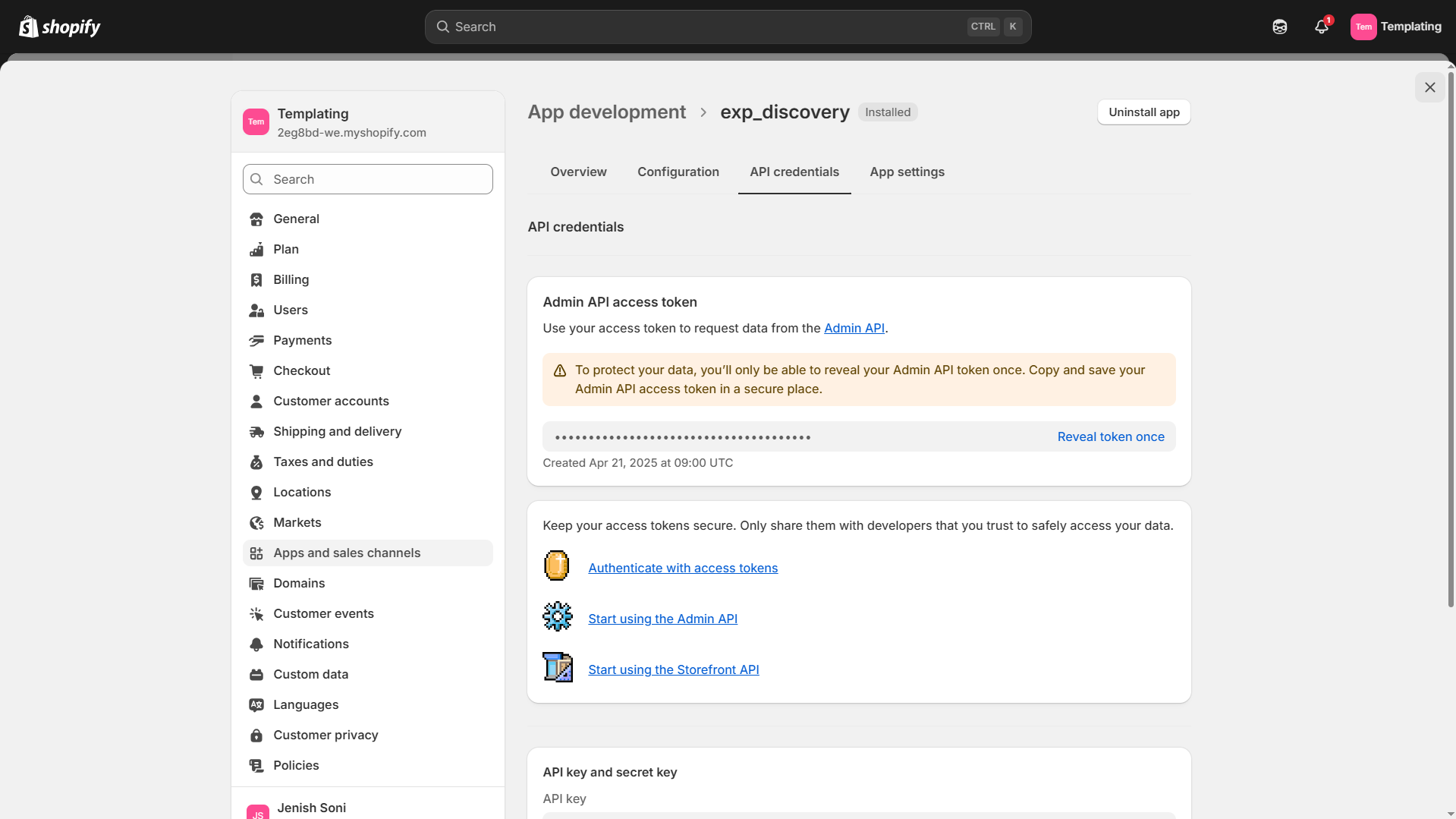Click Reveal token once
Viewport: 1456px width, 819px height.
1111,437
